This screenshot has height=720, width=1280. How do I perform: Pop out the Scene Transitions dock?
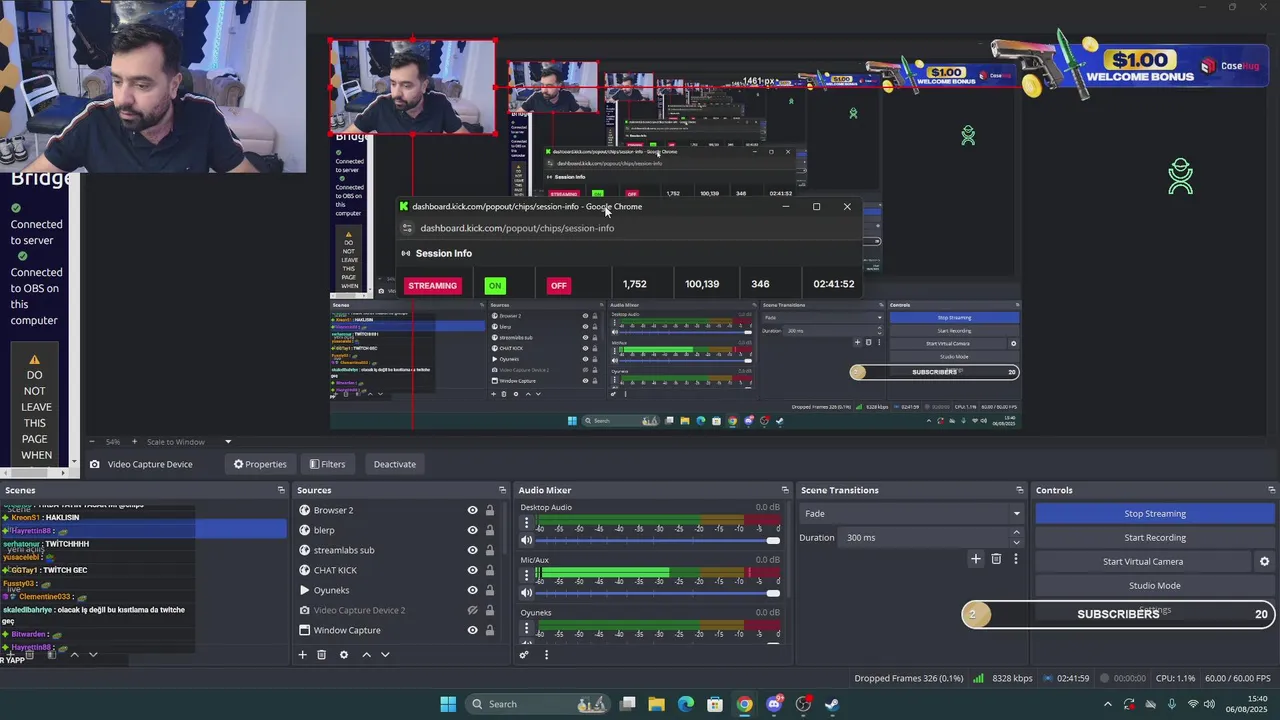coord(1019,490)
